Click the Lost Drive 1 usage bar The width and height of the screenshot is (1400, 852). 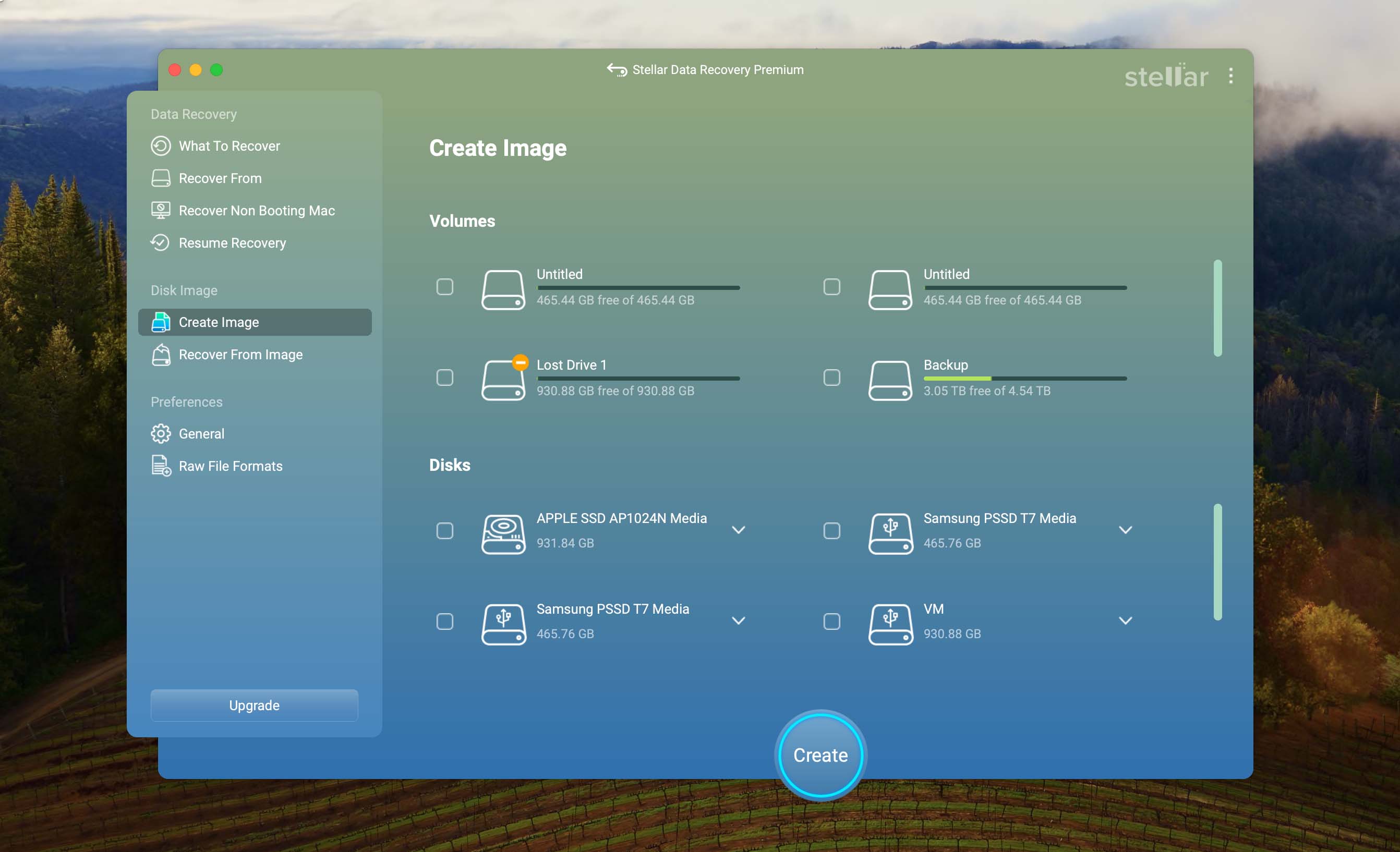tap(638, 378)
